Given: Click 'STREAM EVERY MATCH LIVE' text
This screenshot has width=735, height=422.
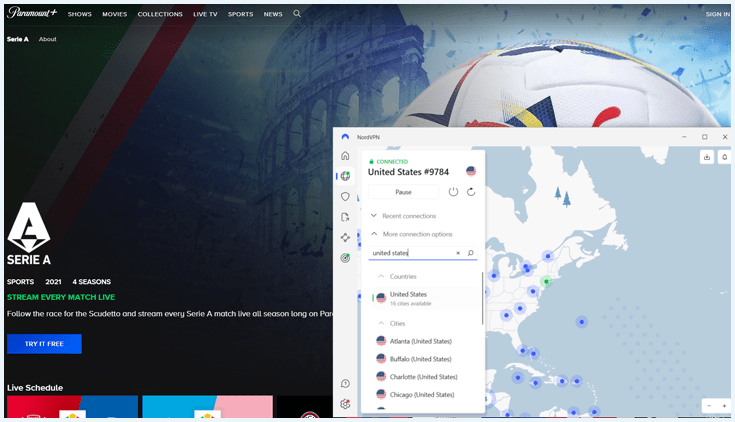Looking at the screenshot, I should click(61, 297).
